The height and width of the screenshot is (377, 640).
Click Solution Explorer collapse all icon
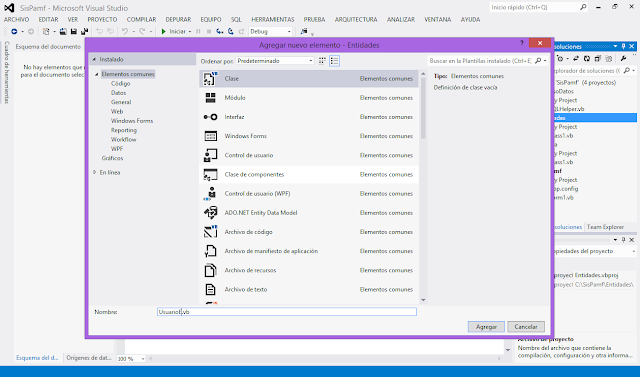tap(598, 58)
